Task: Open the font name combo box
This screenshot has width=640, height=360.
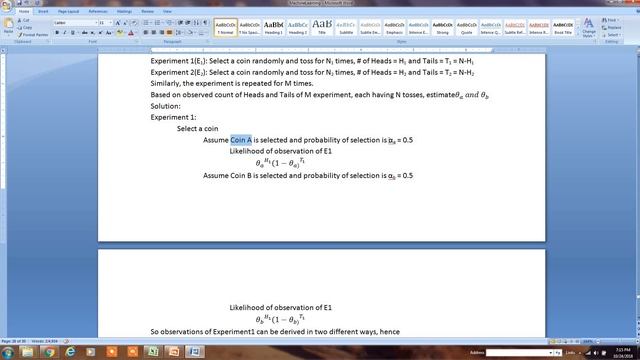Action: (x=76, y=23)
